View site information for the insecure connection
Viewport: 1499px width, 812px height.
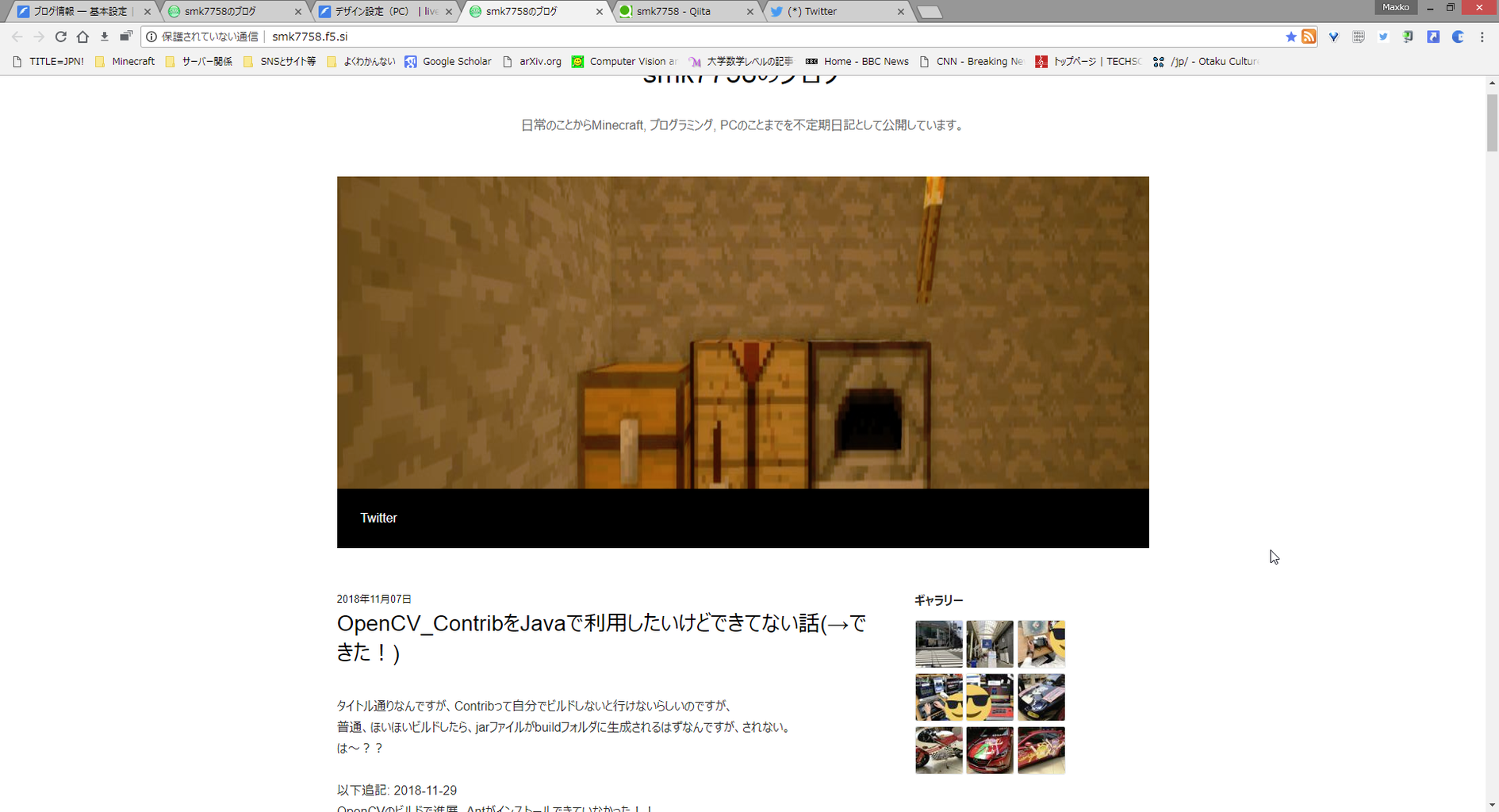(151, 36)
